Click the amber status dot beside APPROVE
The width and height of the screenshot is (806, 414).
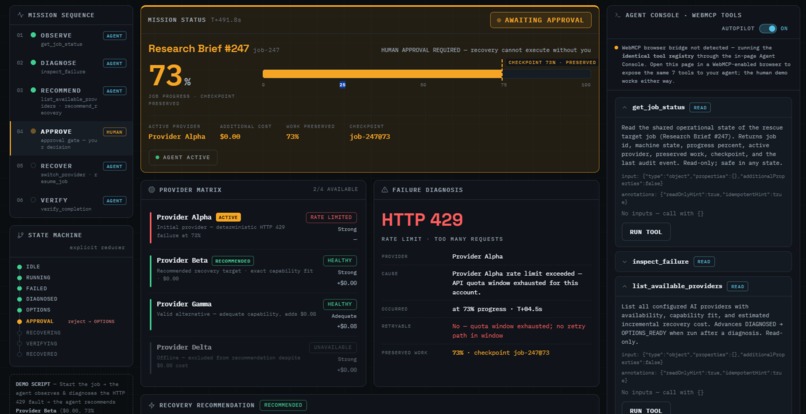33,132
